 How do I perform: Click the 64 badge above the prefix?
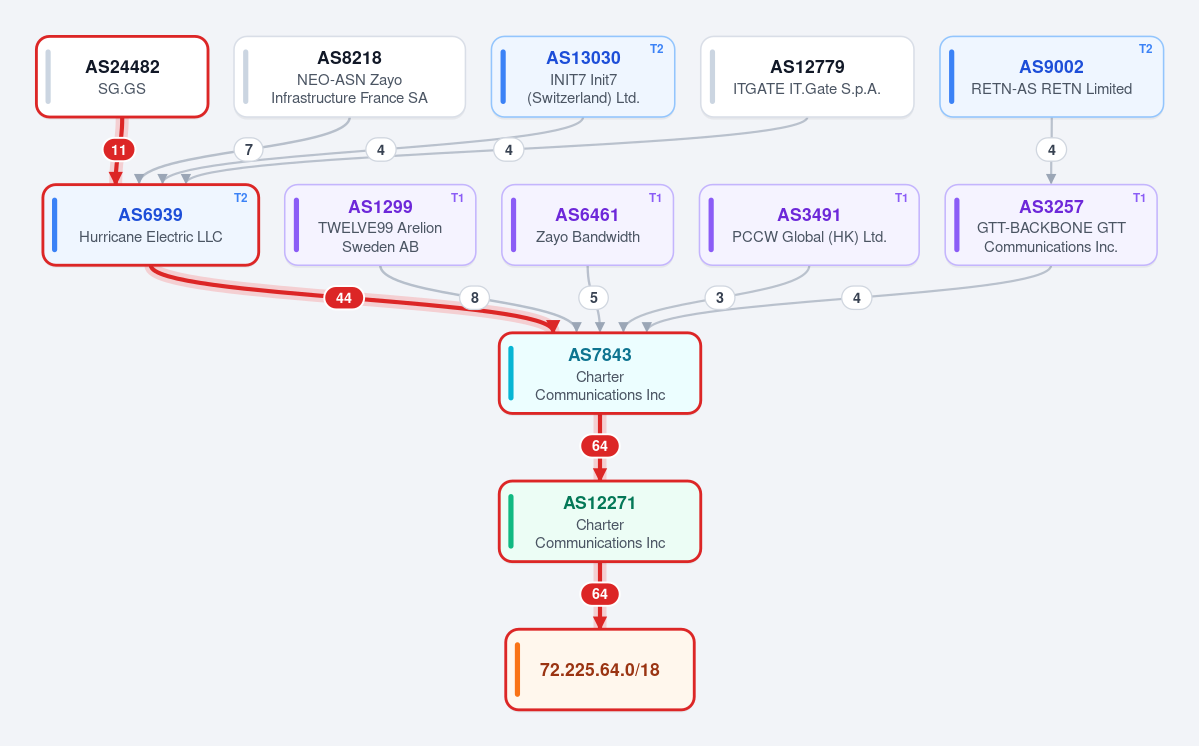(600, 594)
